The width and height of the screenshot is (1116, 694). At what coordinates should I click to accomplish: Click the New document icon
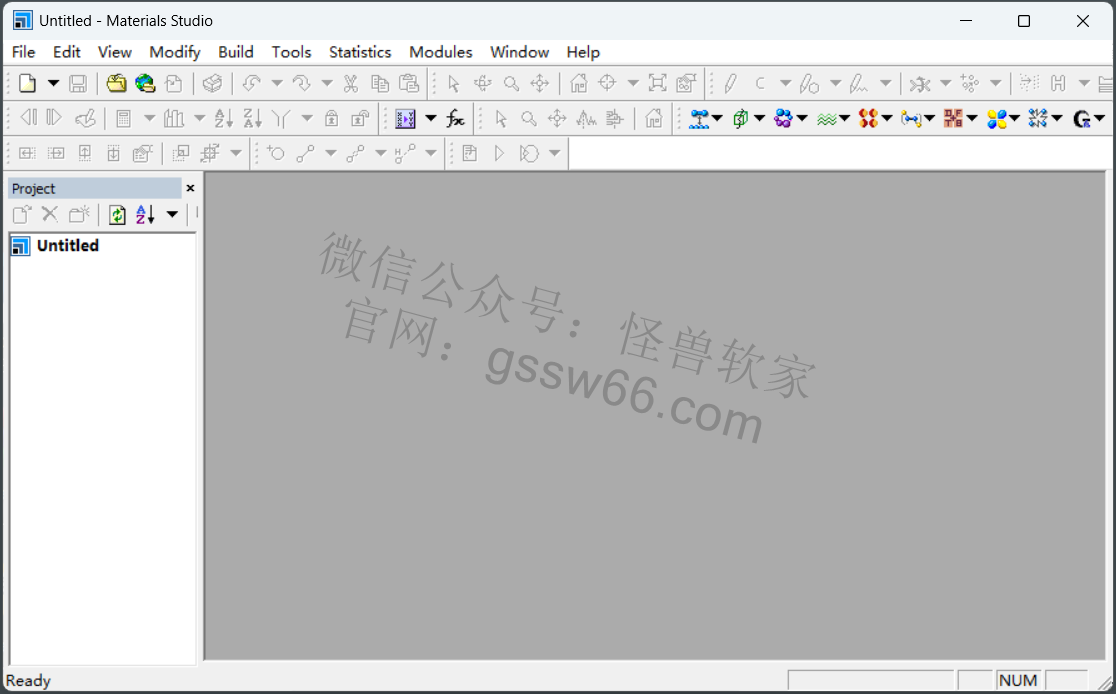tap(27, 83)
